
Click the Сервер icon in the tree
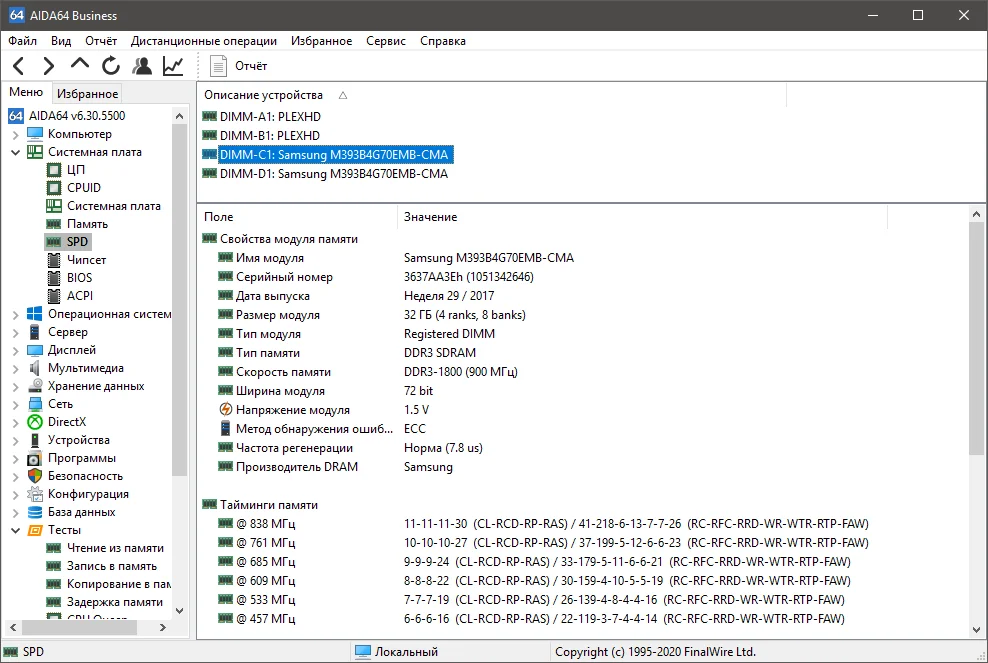pyautogui.click(x=35, y=332)
